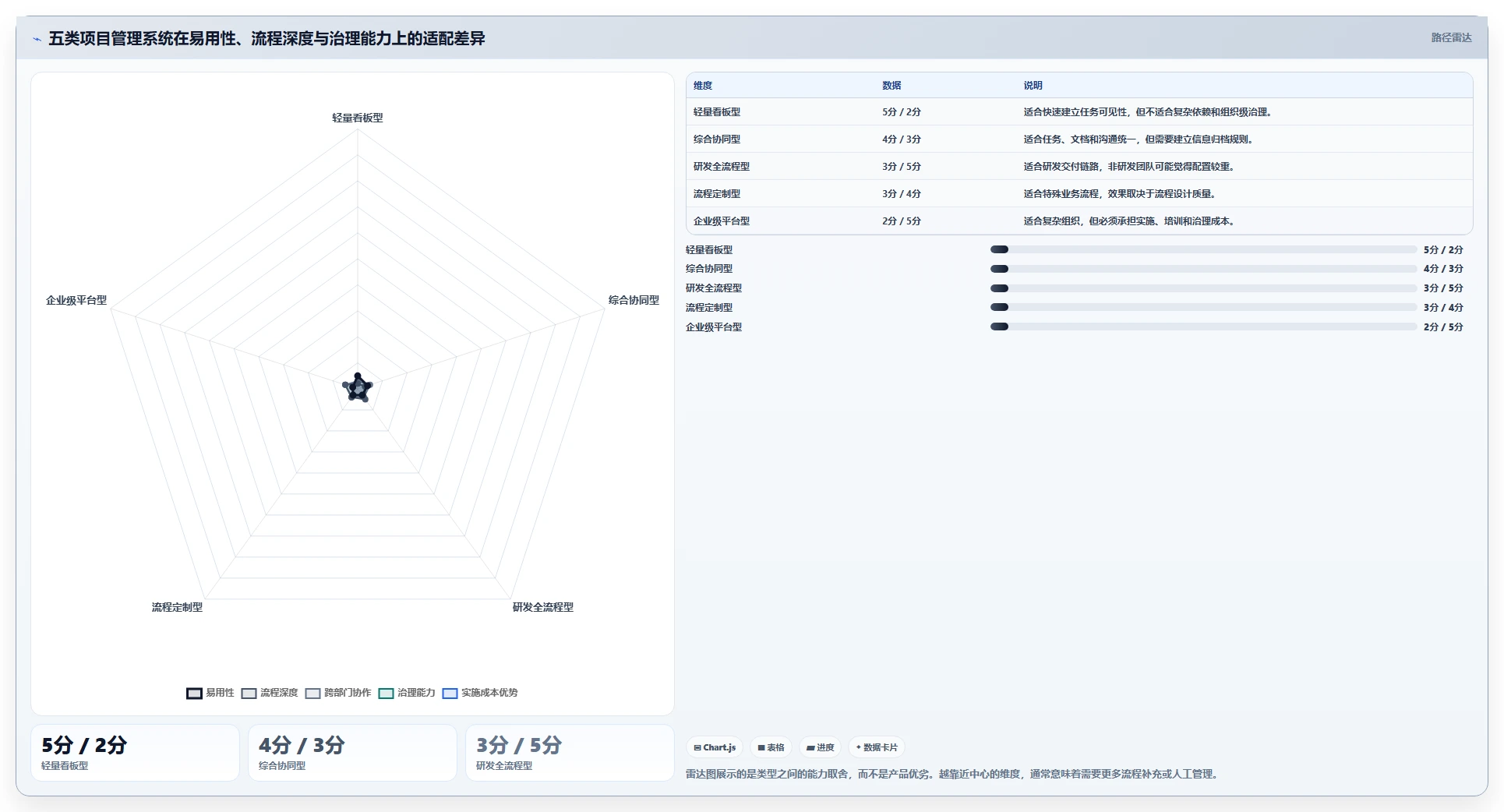The width and height of the screenshot is (1504, 812).
Task: Toggle the 易用性 legend dataset
Action: [210, 693]
